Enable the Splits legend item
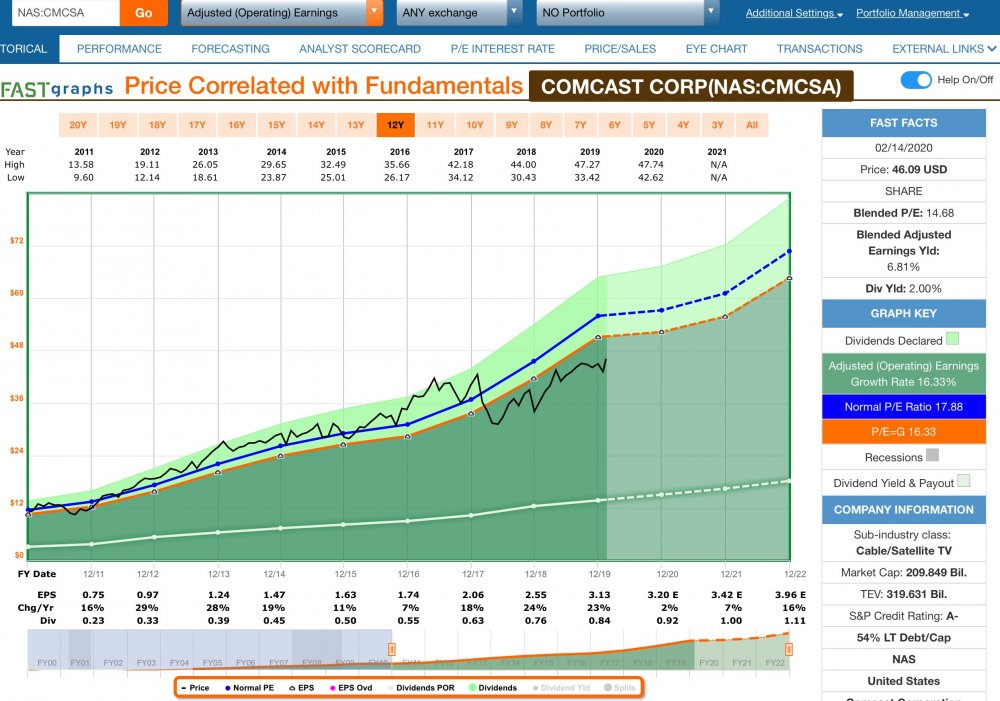 click(620, 688)
